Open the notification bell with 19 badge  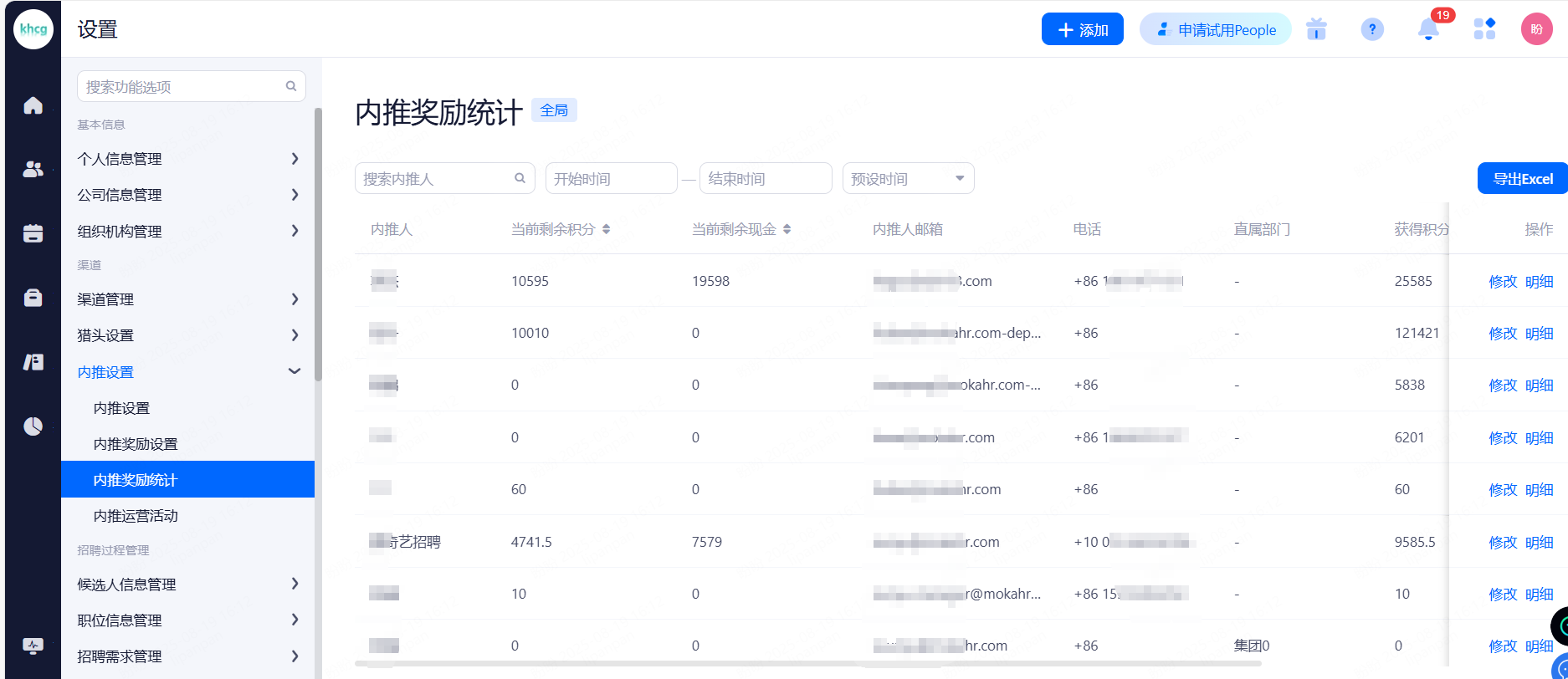[x=1428, y=30]
